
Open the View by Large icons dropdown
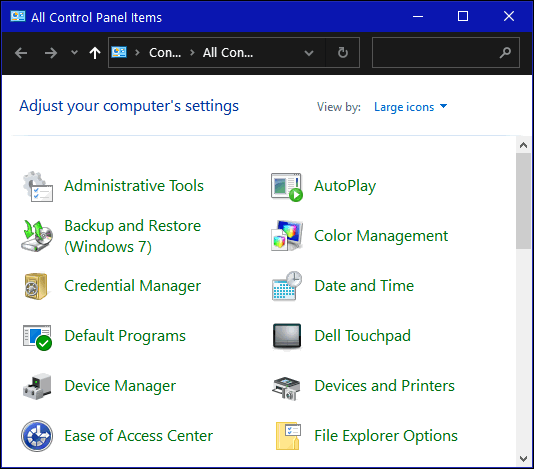tap(410, 107)
